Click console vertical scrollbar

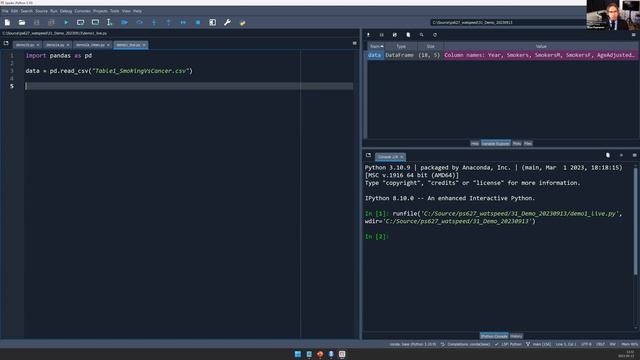(636, 220)
